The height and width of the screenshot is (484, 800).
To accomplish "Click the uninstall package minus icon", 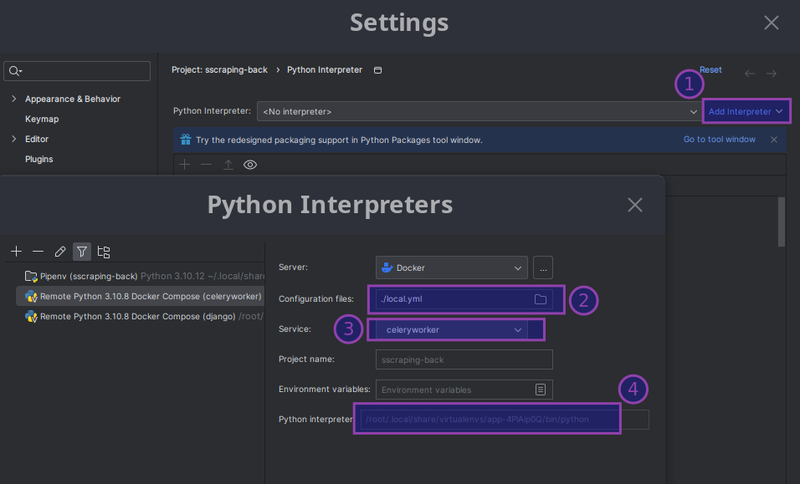I will pos(206,164).
